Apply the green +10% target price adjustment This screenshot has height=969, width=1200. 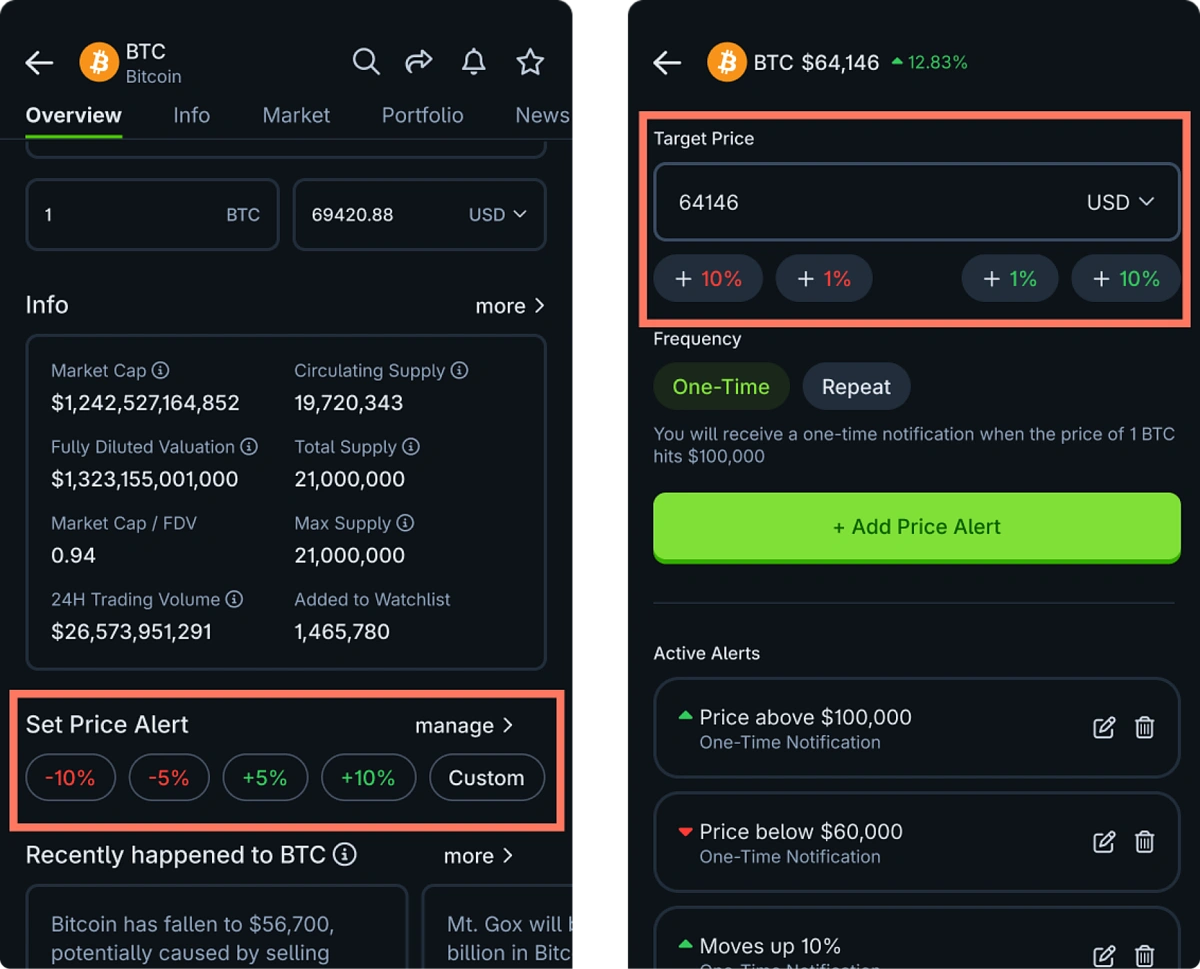point(1126,278)
